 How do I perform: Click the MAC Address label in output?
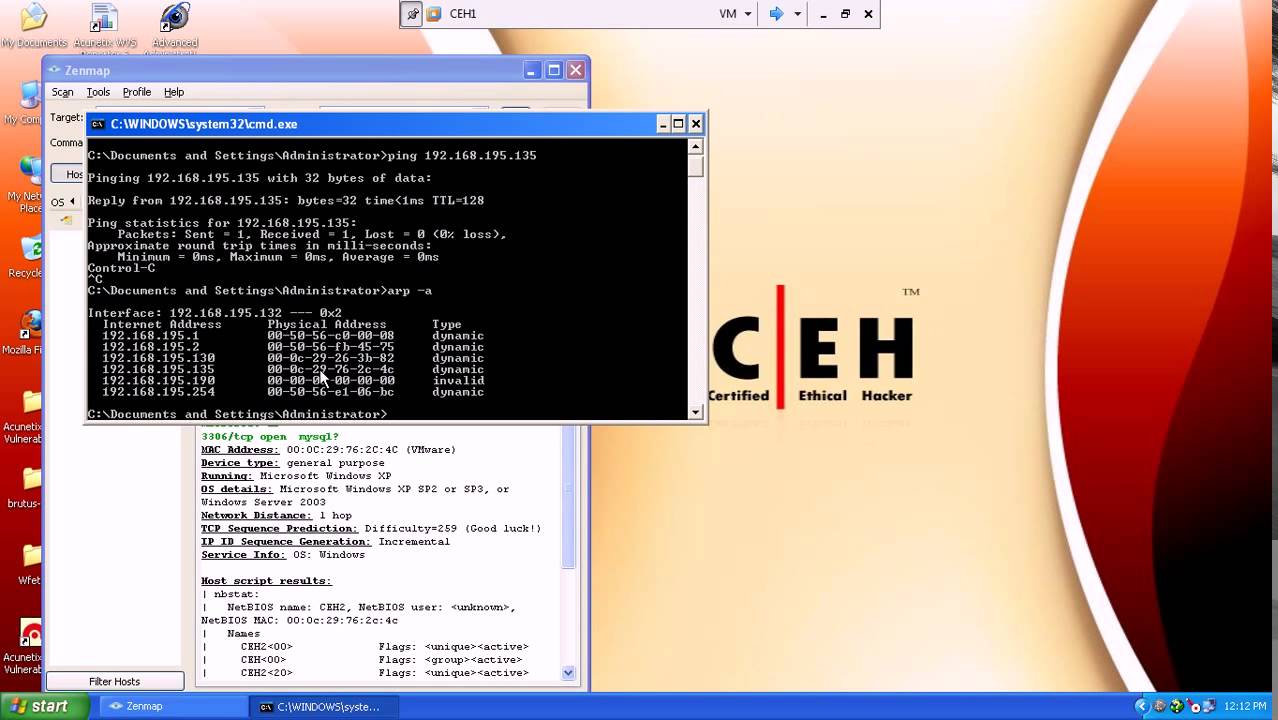point(240,450)
